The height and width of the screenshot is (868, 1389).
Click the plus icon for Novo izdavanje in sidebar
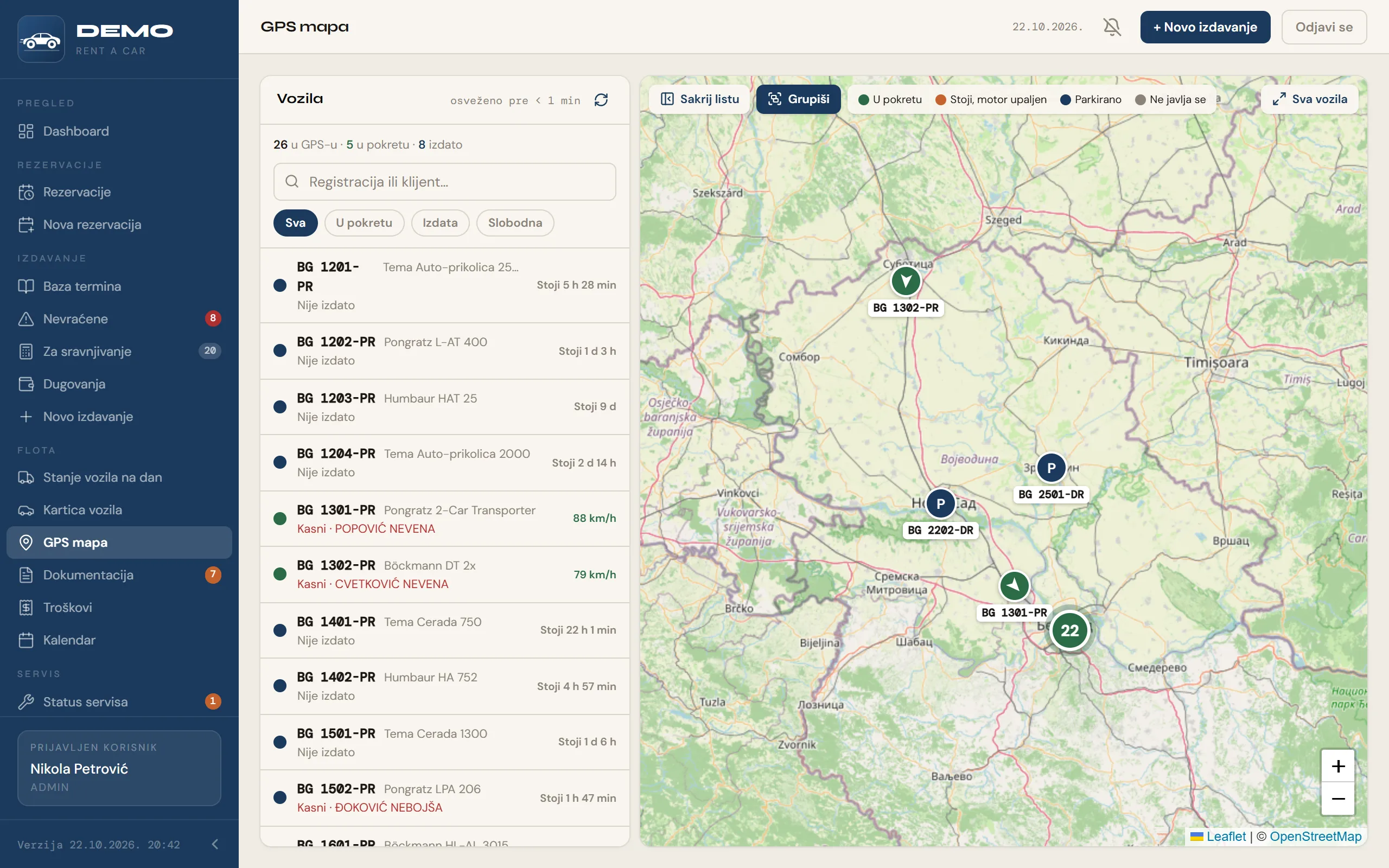click(x=26, y=416)
